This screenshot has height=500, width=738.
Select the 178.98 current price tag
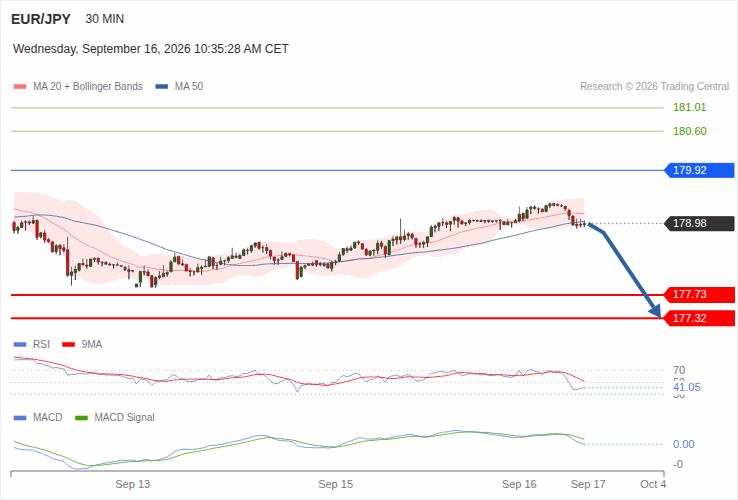tap(699, 223)
